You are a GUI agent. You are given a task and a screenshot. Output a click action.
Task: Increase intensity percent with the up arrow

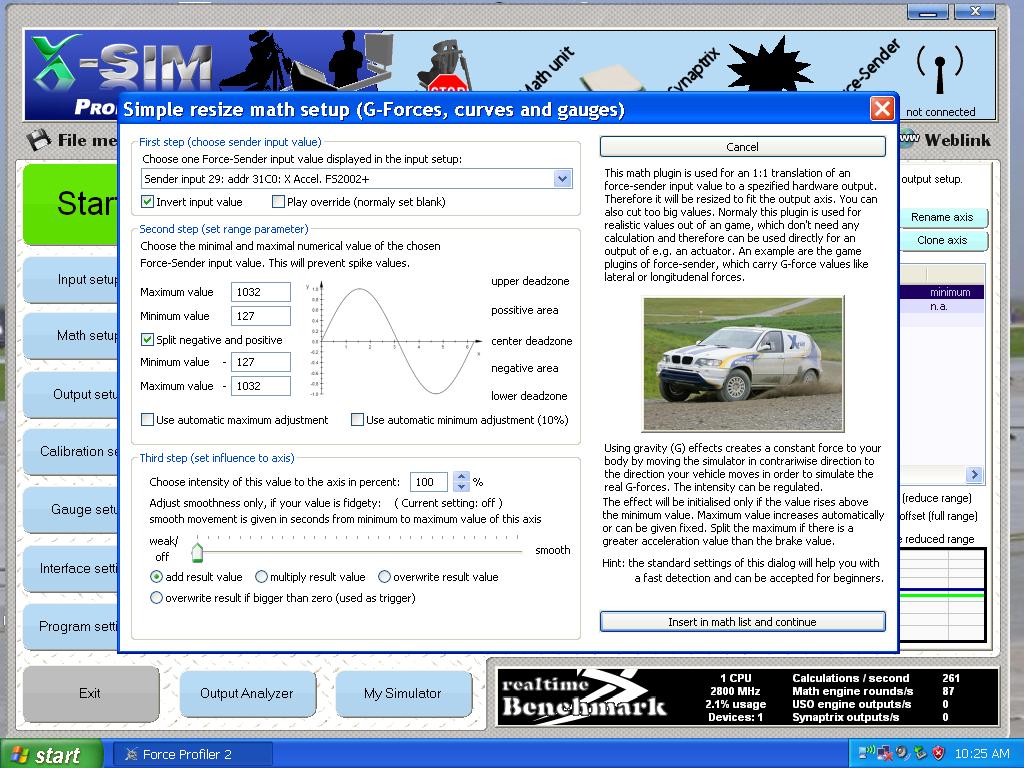click(462, 477)
